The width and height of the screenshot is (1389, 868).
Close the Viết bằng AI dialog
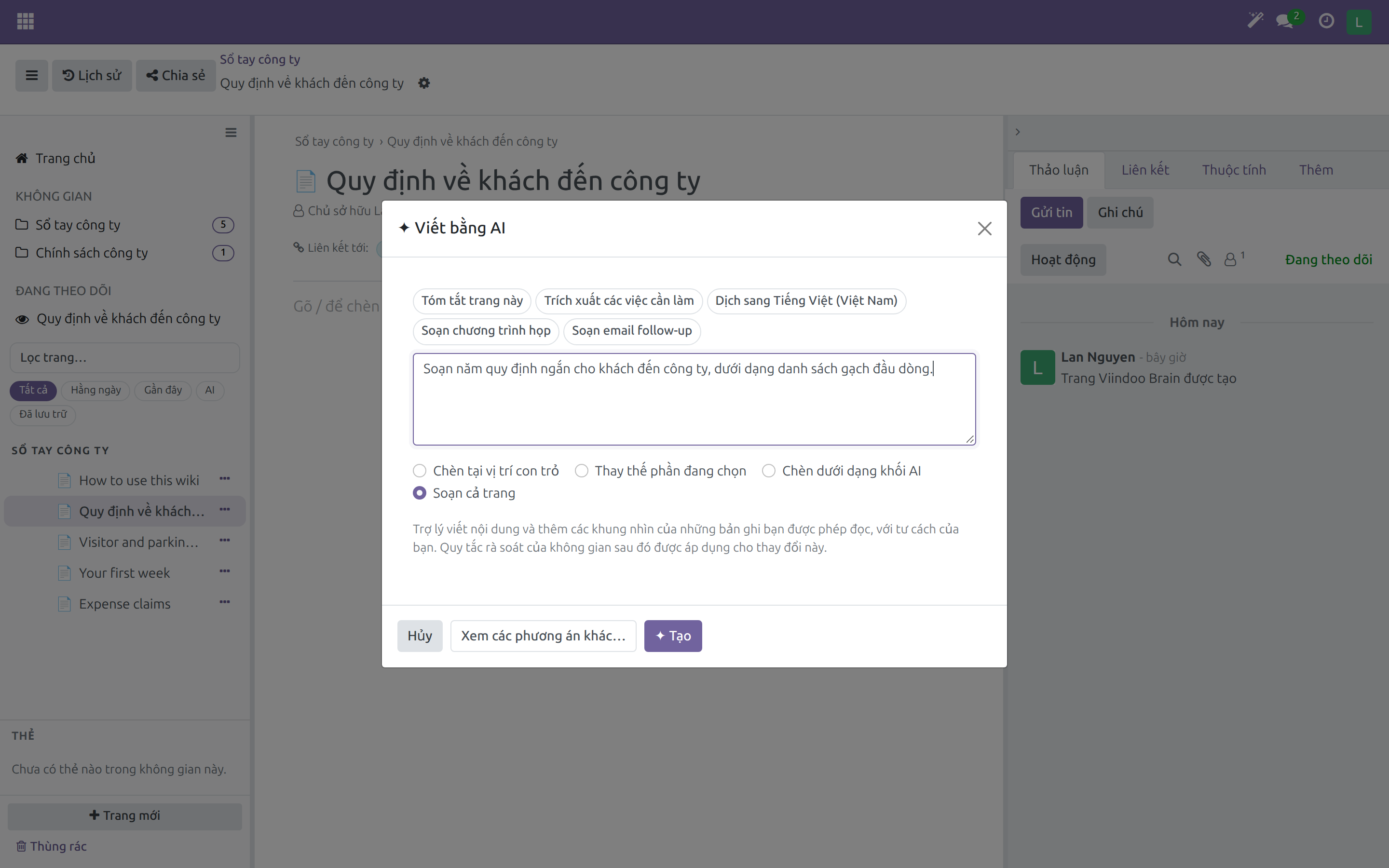coord(984,229)
